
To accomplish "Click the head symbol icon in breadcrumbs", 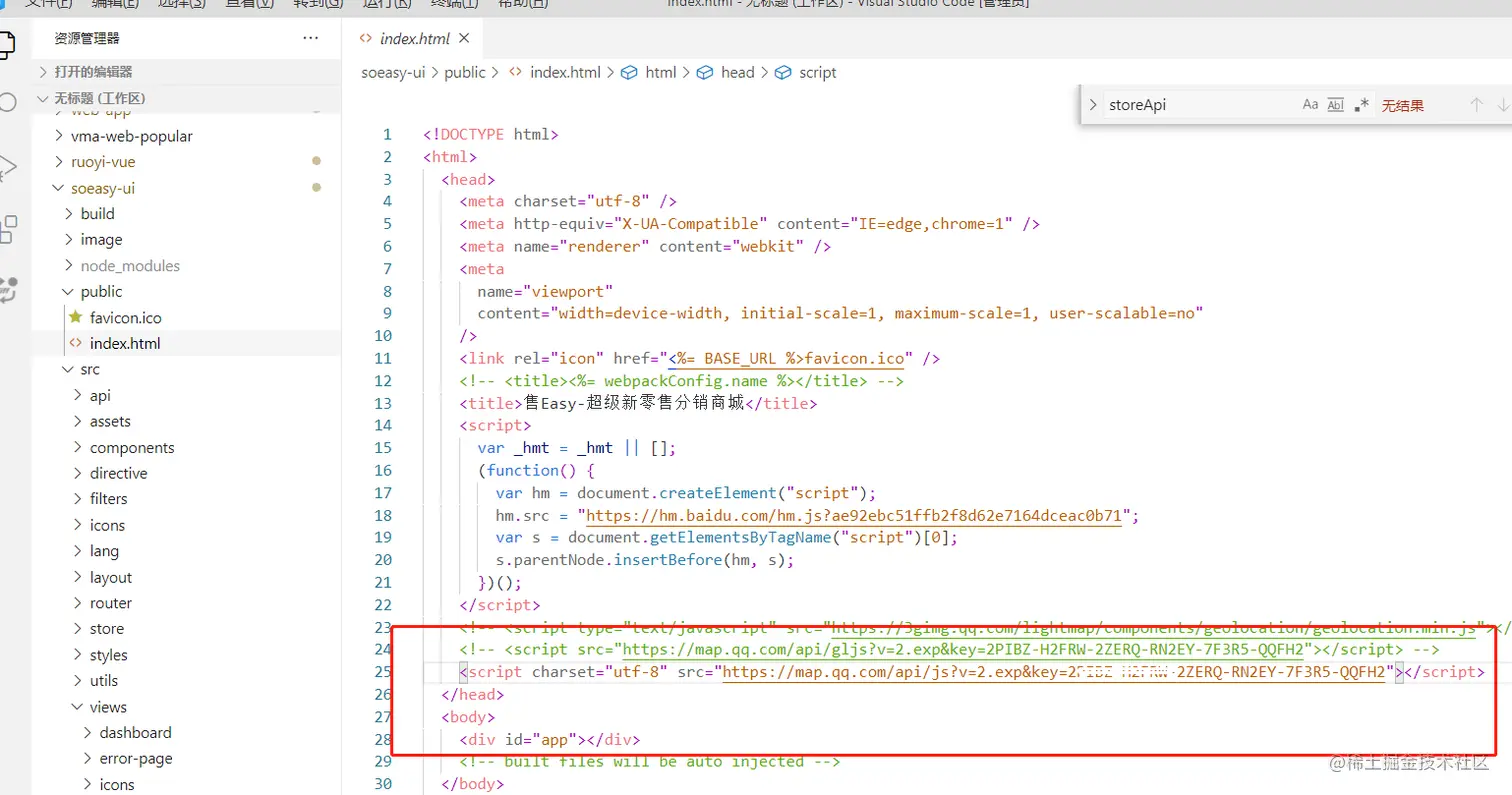I will (x=705, y=73).
